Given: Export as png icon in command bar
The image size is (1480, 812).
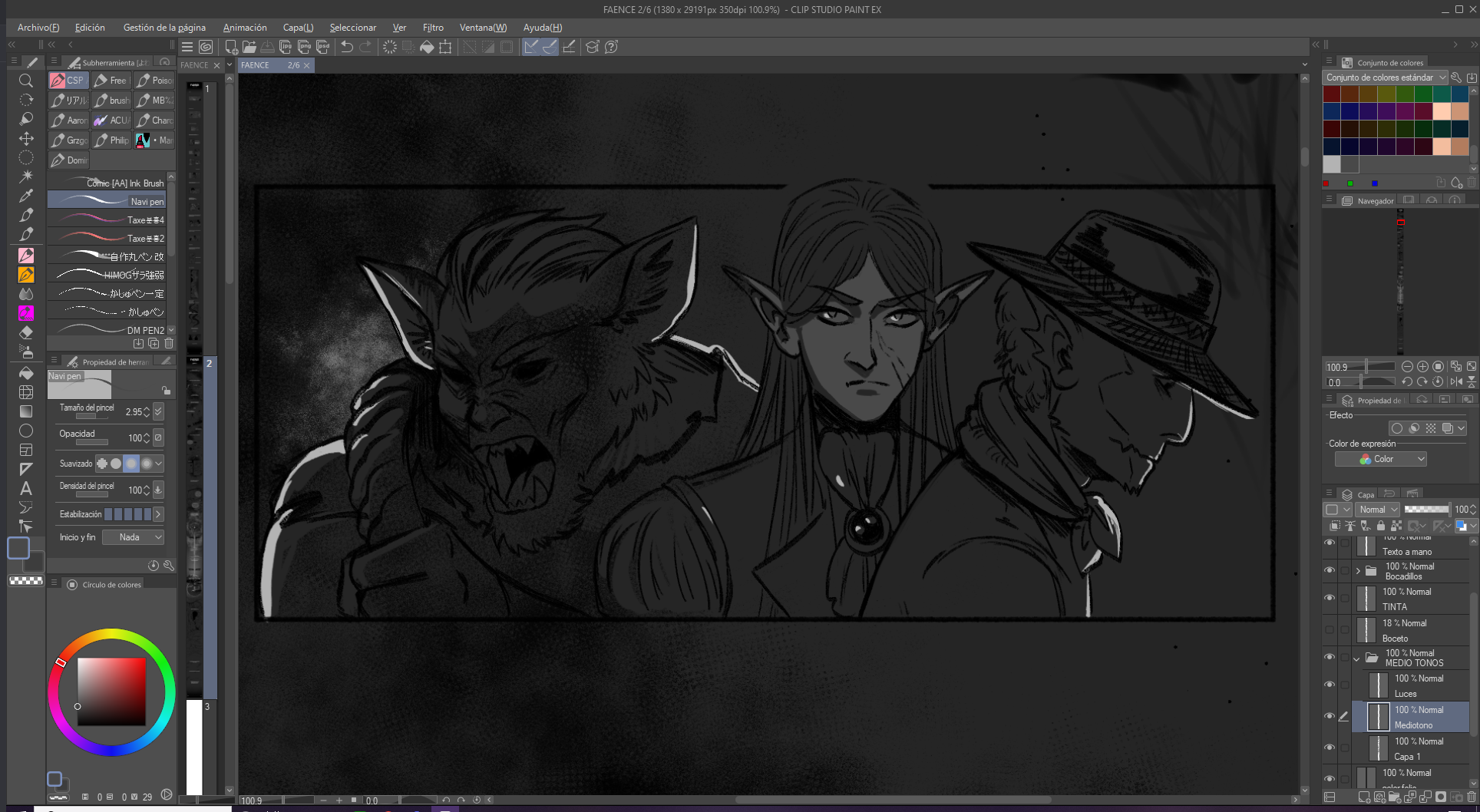Looking at the screenshot, I should 304,47.
